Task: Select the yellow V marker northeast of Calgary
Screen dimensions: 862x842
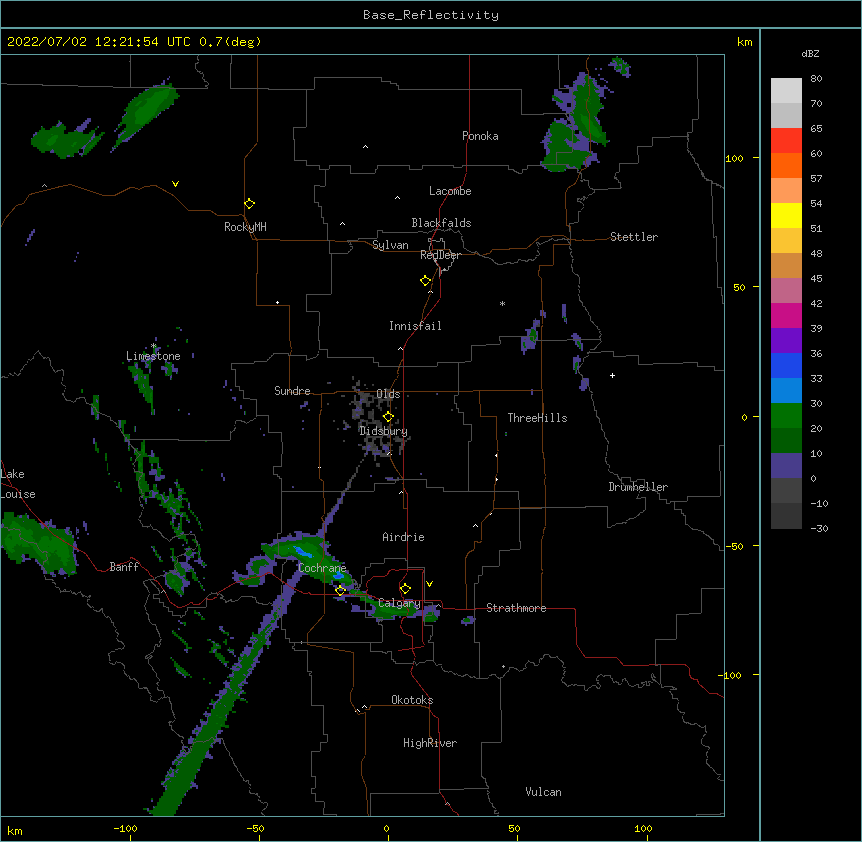Action: pos(429,584)
